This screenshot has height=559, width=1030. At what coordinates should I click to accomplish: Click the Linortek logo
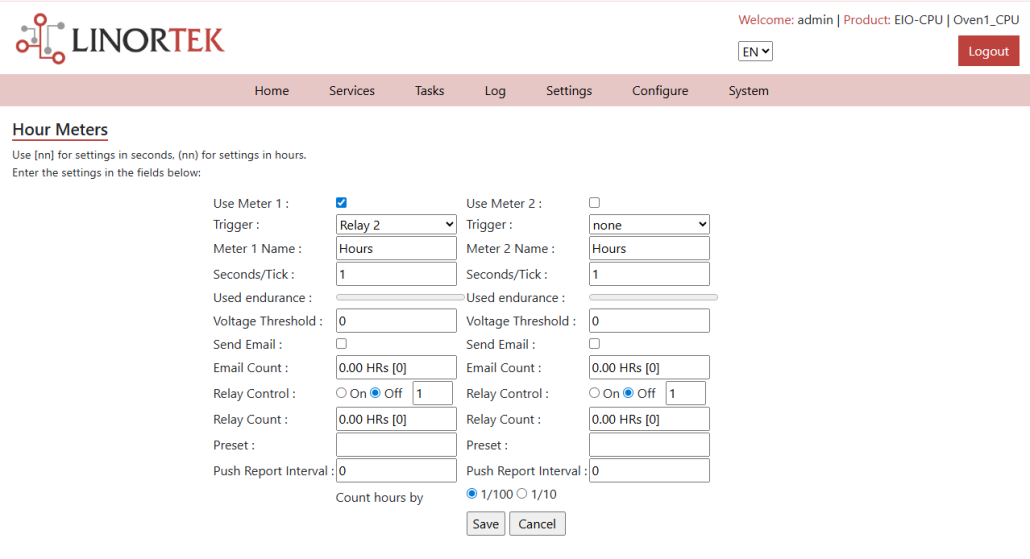pyautogui.click(x=120, y=39)
